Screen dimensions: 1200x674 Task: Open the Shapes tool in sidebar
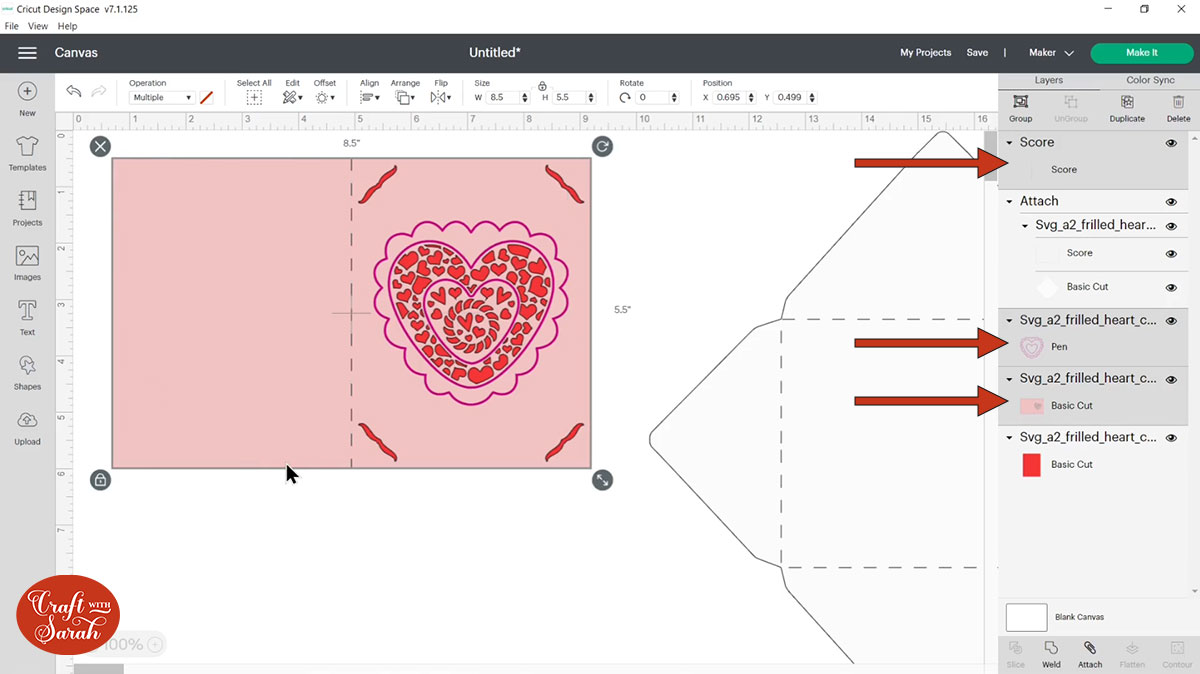pyautogui.click(x=27, y=371)
